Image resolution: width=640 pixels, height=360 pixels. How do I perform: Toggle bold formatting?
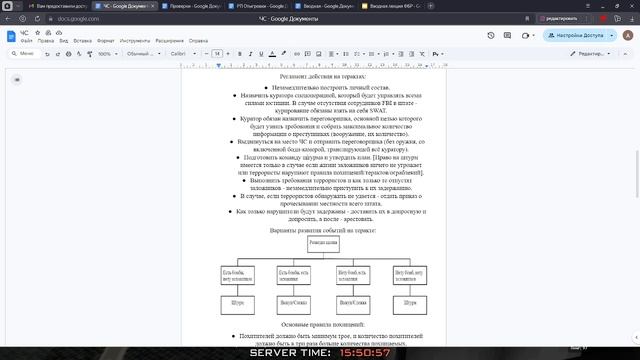point(240,54)
